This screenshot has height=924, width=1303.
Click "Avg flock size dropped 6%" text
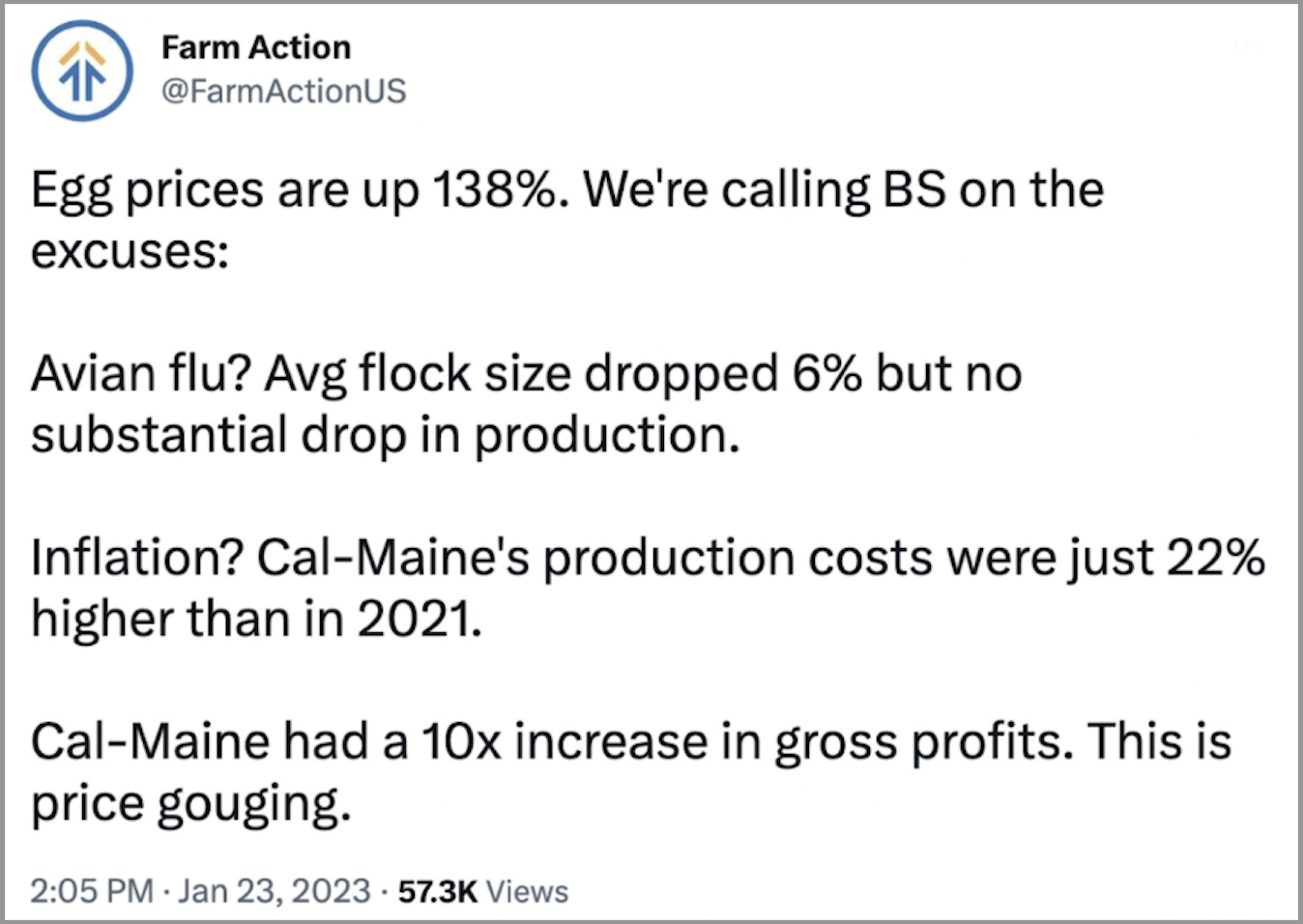(x=563, y=374)
